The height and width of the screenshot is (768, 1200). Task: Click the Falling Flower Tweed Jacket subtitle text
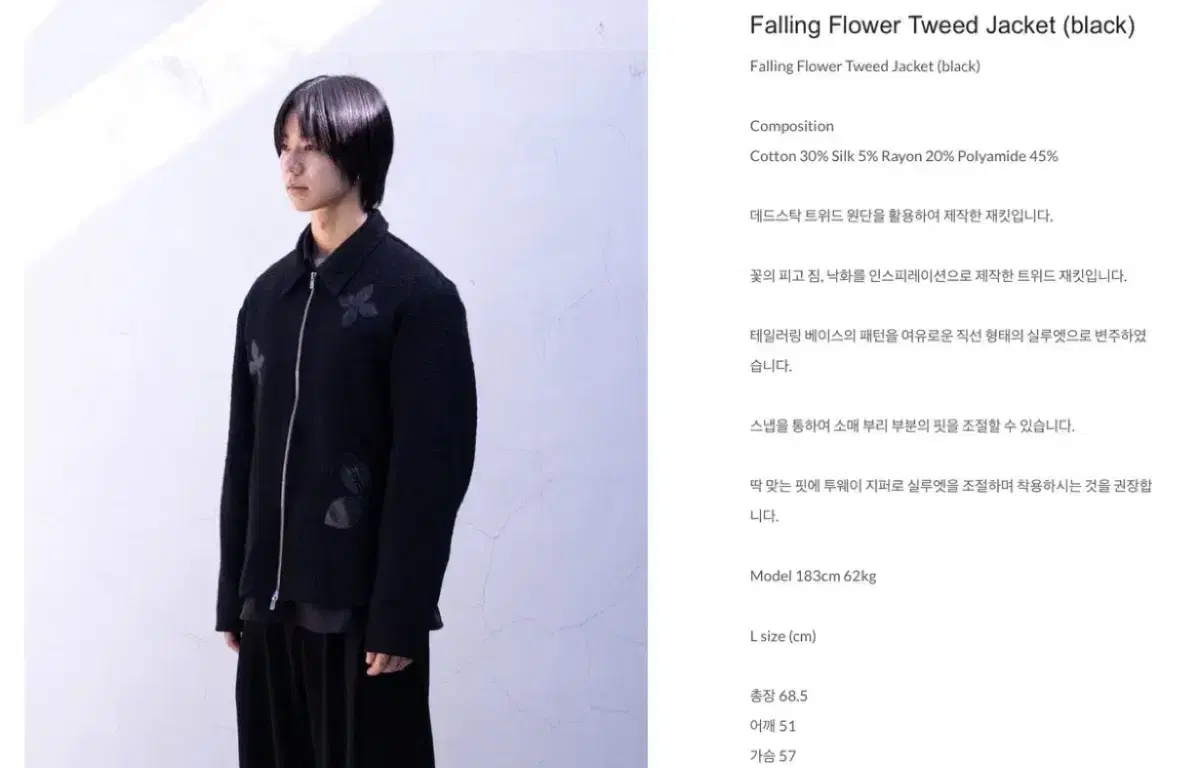coord(865,66)
